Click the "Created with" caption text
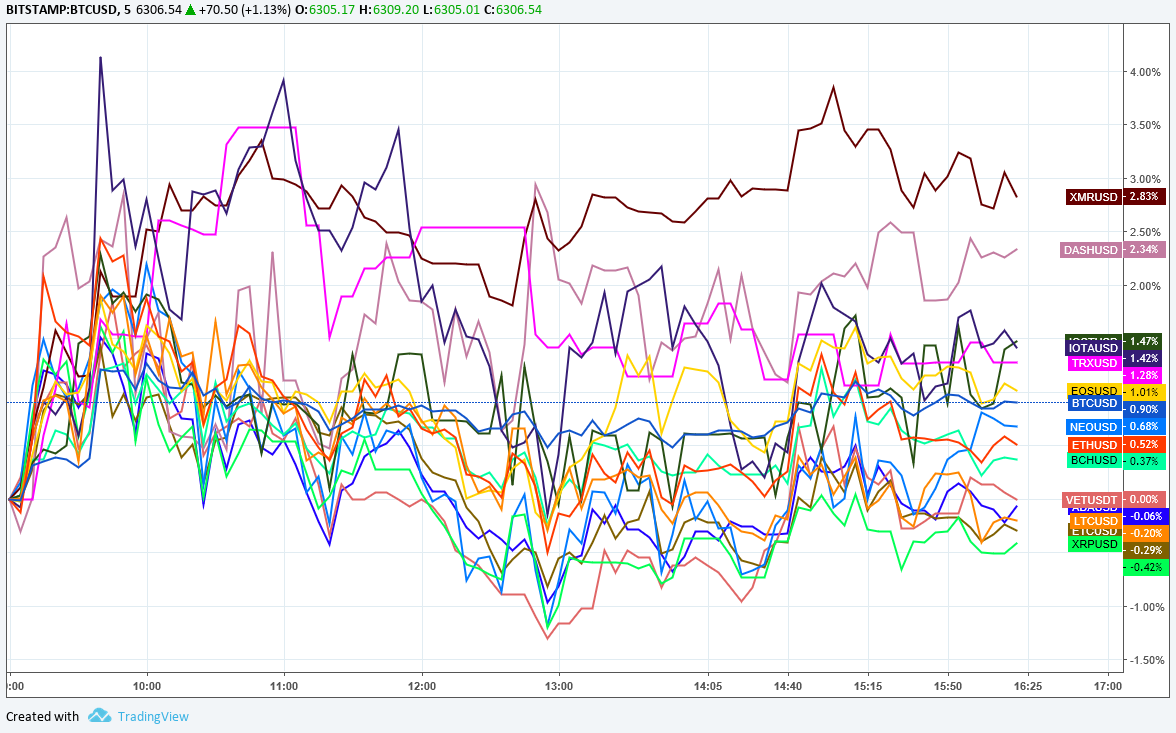Viewport: 1176px width, 733px height. 43,716
